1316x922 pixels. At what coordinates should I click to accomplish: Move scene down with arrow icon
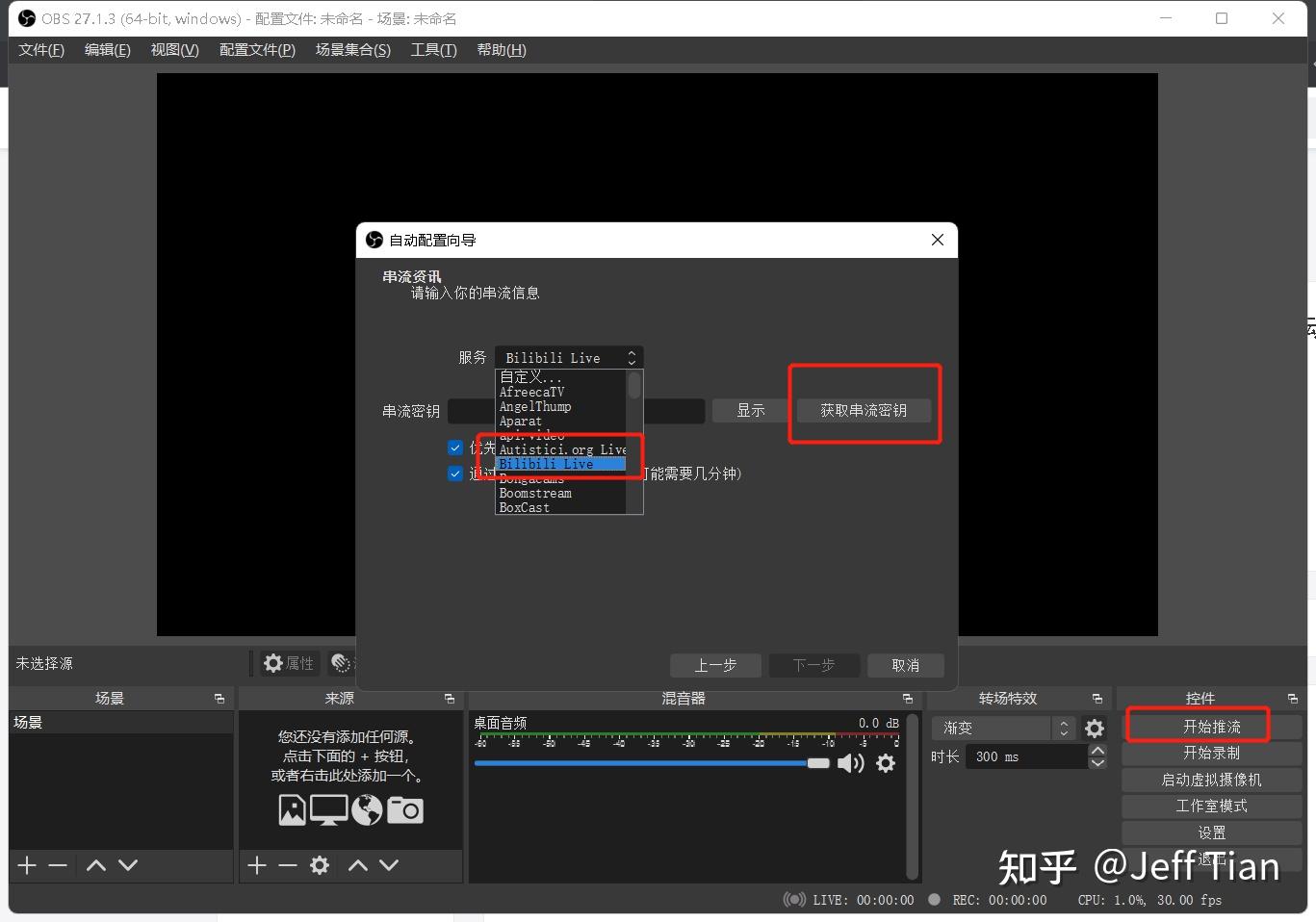point(128,865)
